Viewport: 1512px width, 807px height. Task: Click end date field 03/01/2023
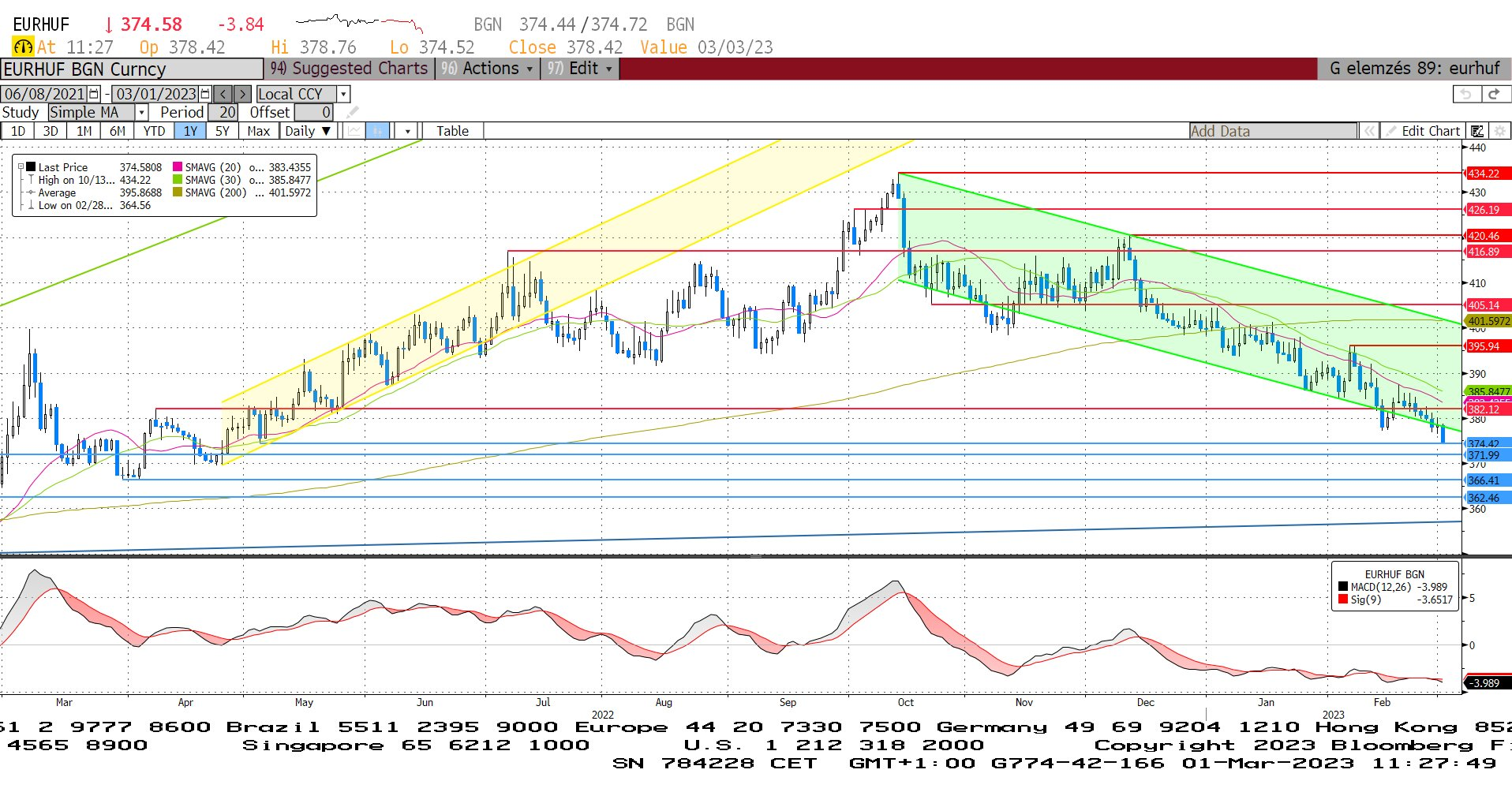[155, 94]
